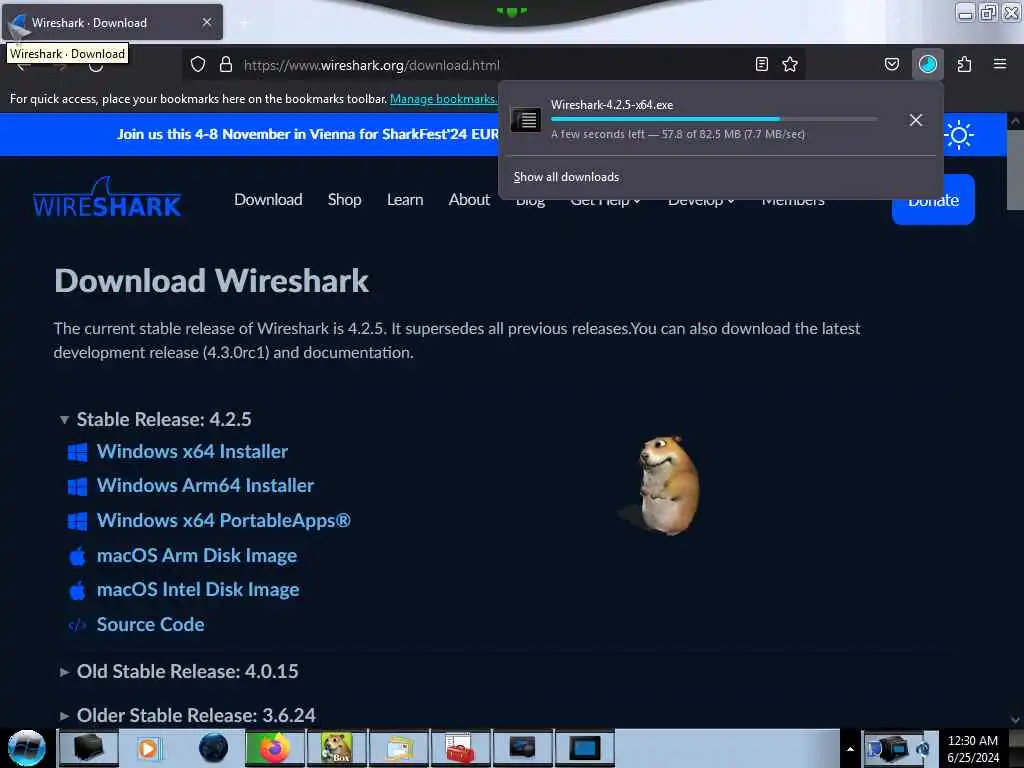1024x768 pixels.
Task: Click macOS Intel Disk Image link
Action: tap(198, 590)
